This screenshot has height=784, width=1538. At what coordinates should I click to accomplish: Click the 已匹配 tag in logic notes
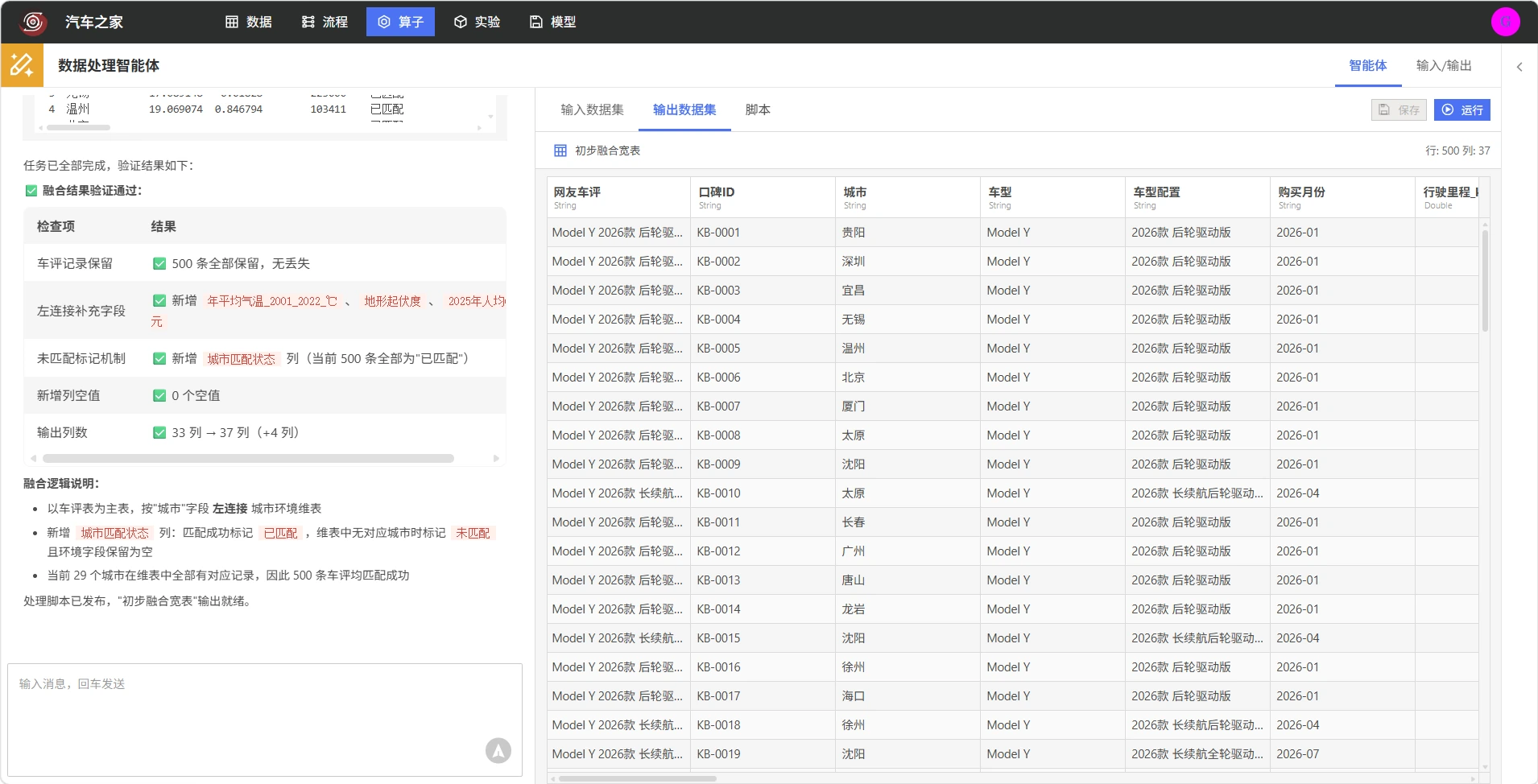click(280, 533)
